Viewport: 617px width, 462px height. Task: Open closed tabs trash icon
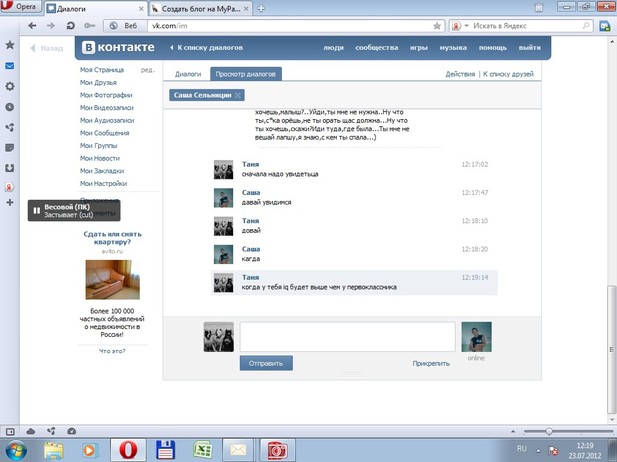click(539, 7)
